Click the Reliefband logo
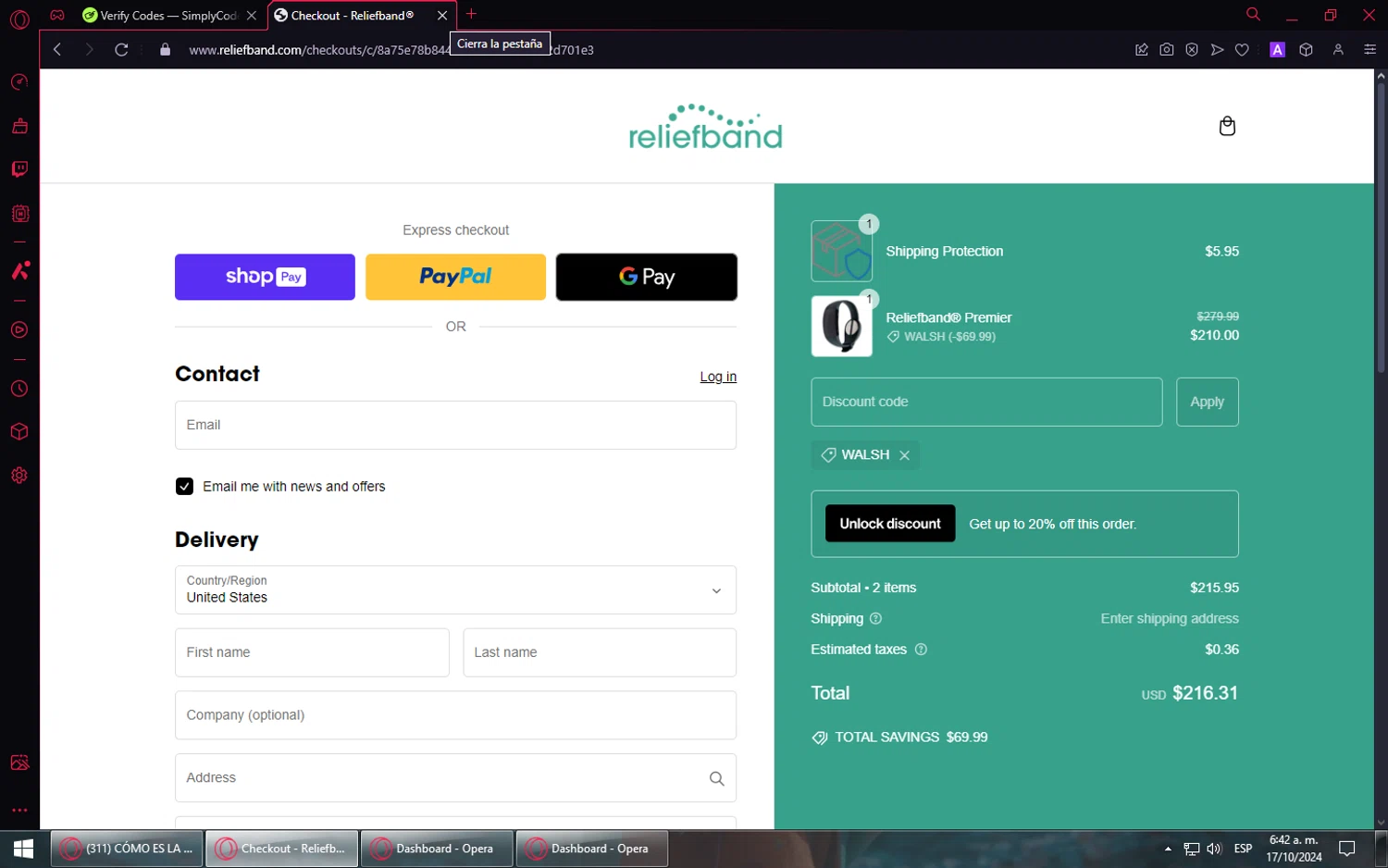This screenshot has width=1388, height=868. [x=706, y=127]
